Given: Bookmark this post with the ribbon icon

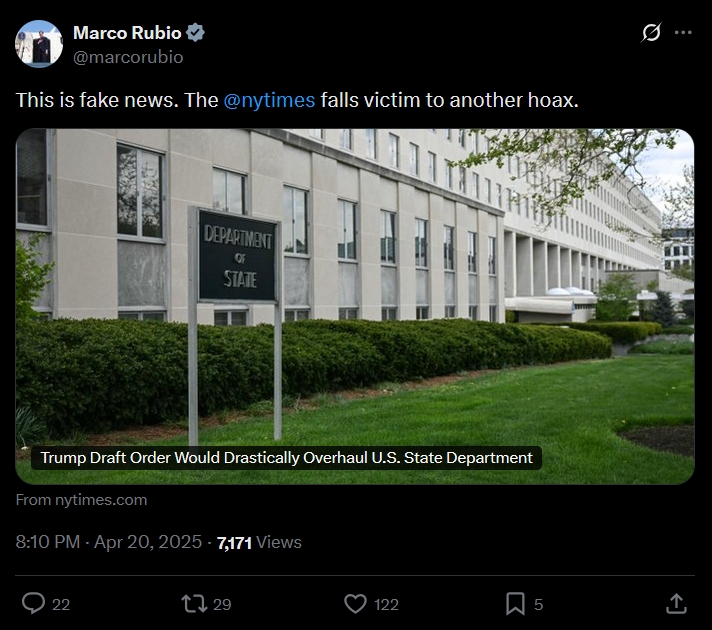Looking at the screenshot, I should coord(515,603).
